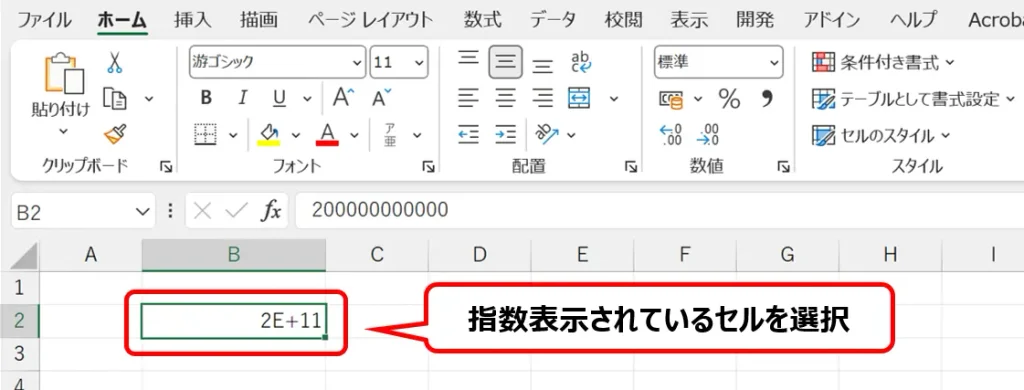Select column D header
The height and width of the screenshot is (390, 1024).
pos(479,255)
